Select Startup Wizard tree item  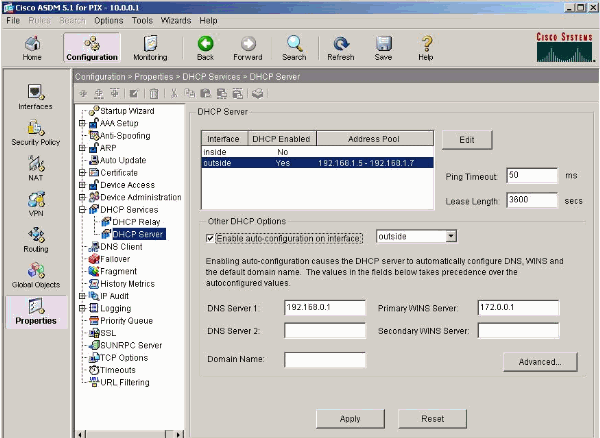[127, 111]
